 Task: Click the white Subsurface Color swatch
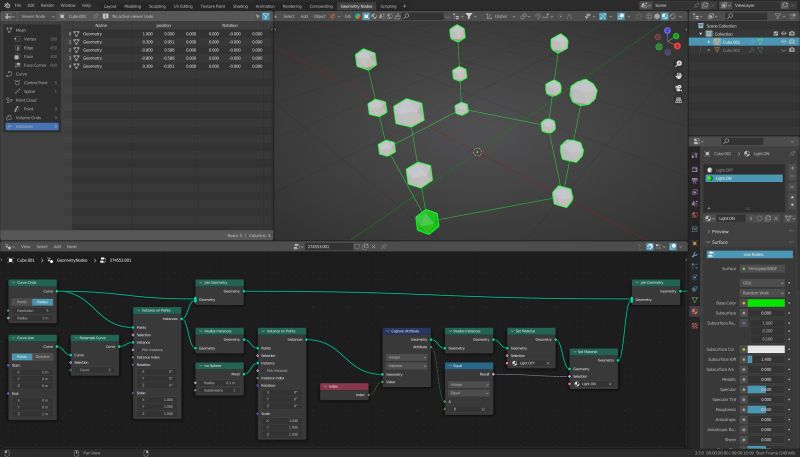pyautogui.click(x=766, y=349)
